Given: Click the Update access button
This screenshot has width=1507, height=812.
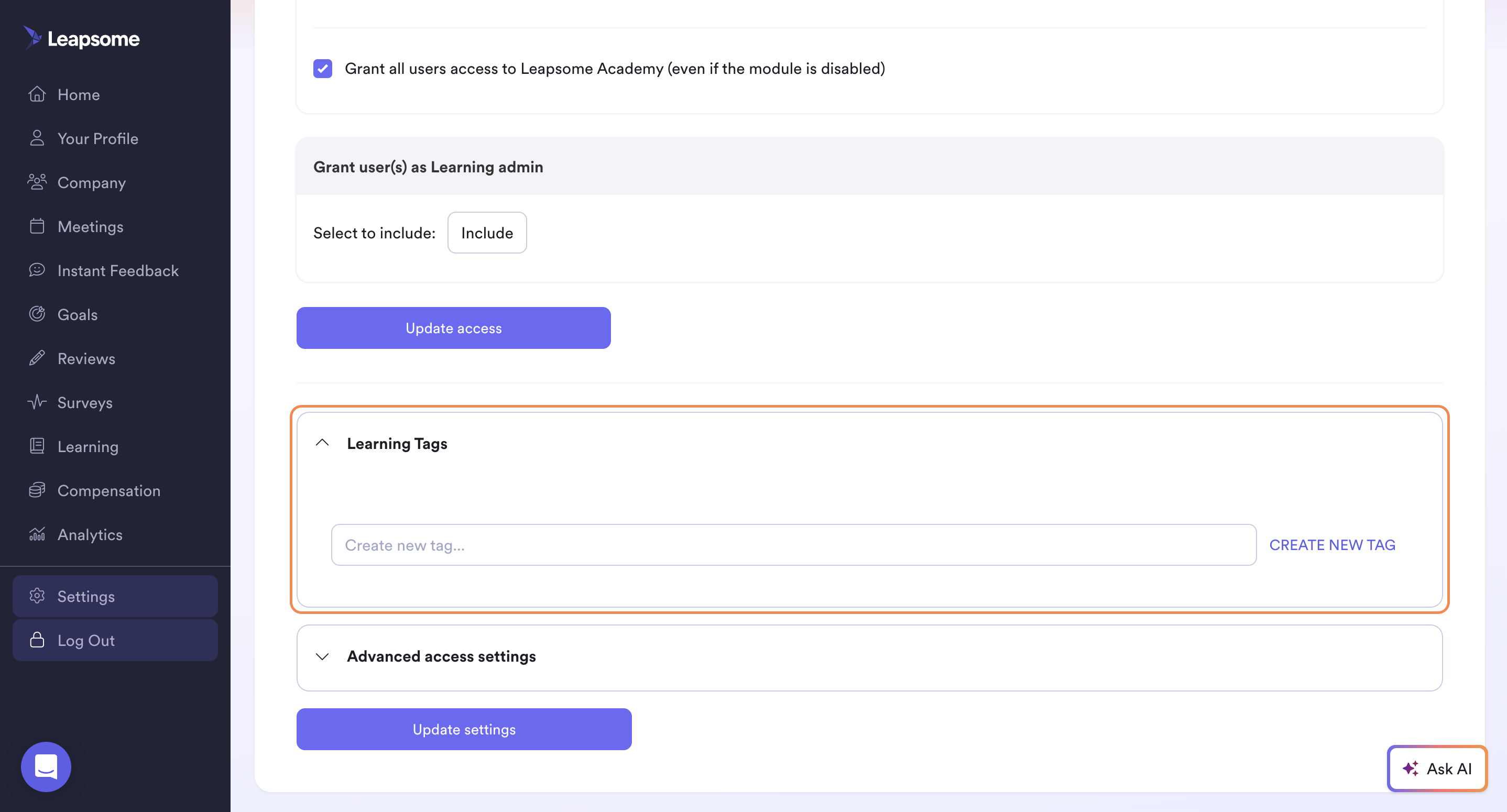Looking at the screenshot, I should tap(453, 328).
